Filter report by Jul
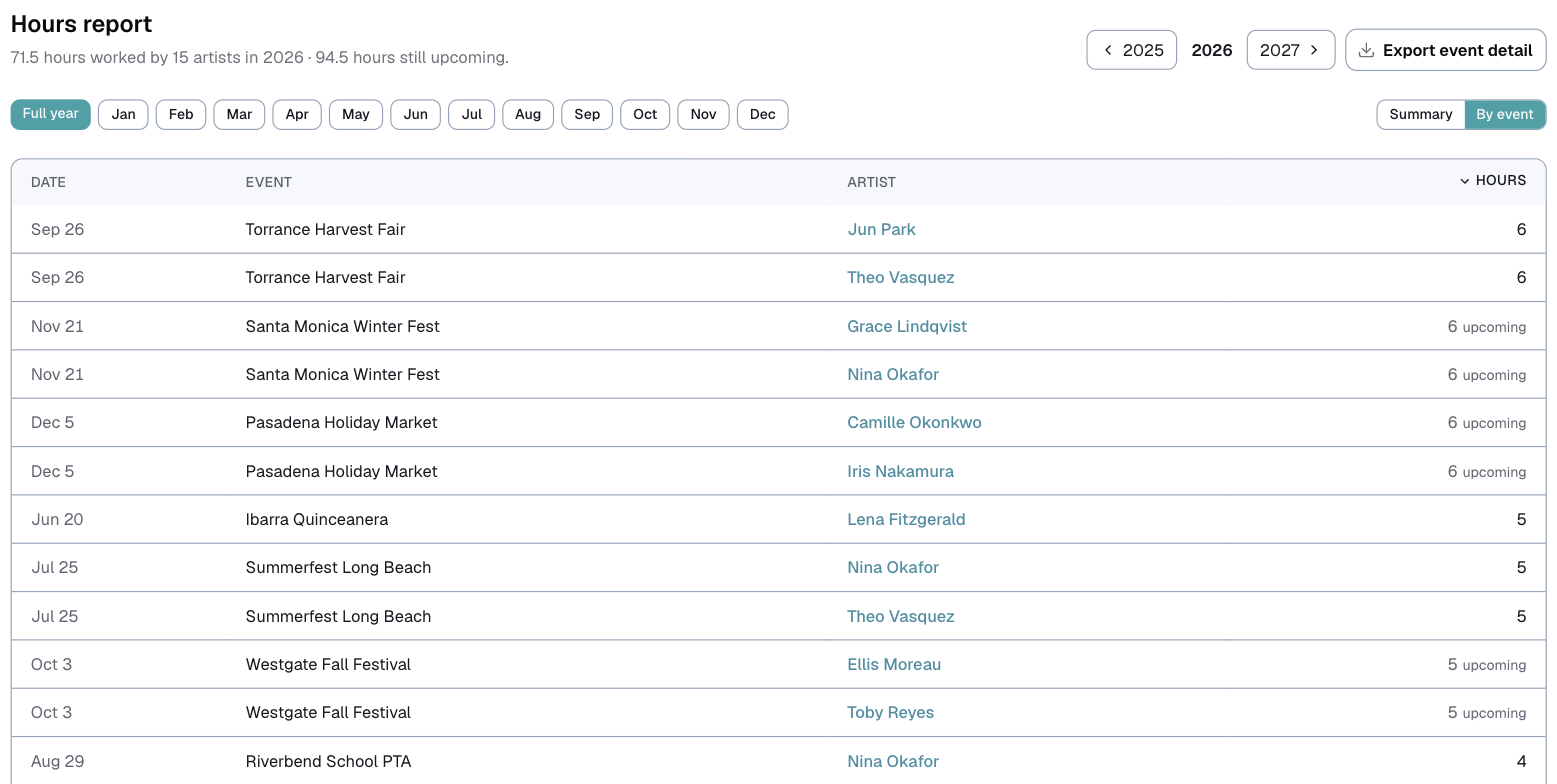This screenshot has height=784, width=1557. pyautogui.click(x=472, y=114)
